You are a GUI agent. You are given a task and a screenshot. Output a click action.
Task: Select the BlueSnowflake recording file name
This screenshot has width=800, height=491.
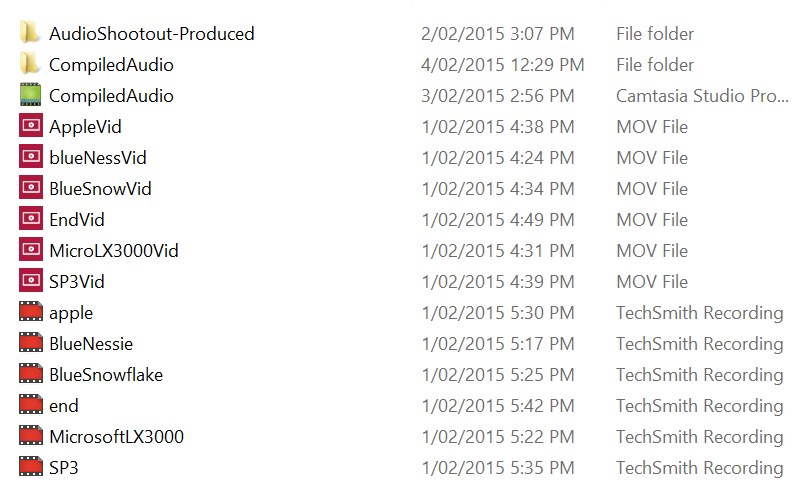point(106,375)
